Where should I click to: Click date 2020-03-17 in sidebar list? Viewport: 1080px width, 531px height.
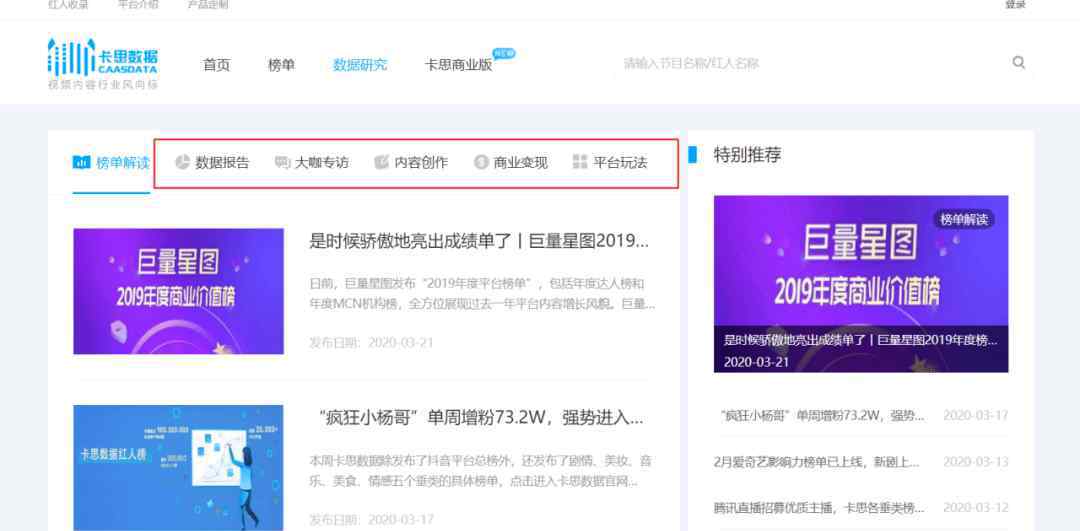[976, 415]
